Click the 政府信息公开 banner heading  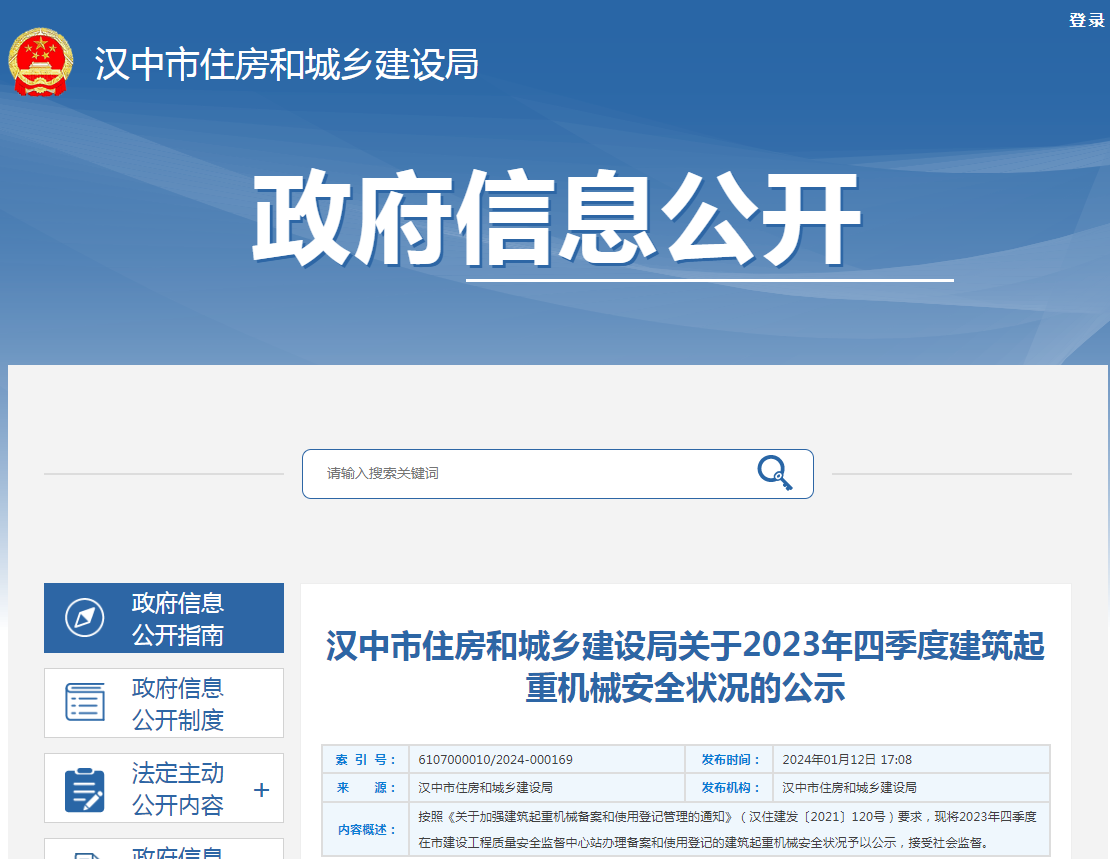point(556,218)
